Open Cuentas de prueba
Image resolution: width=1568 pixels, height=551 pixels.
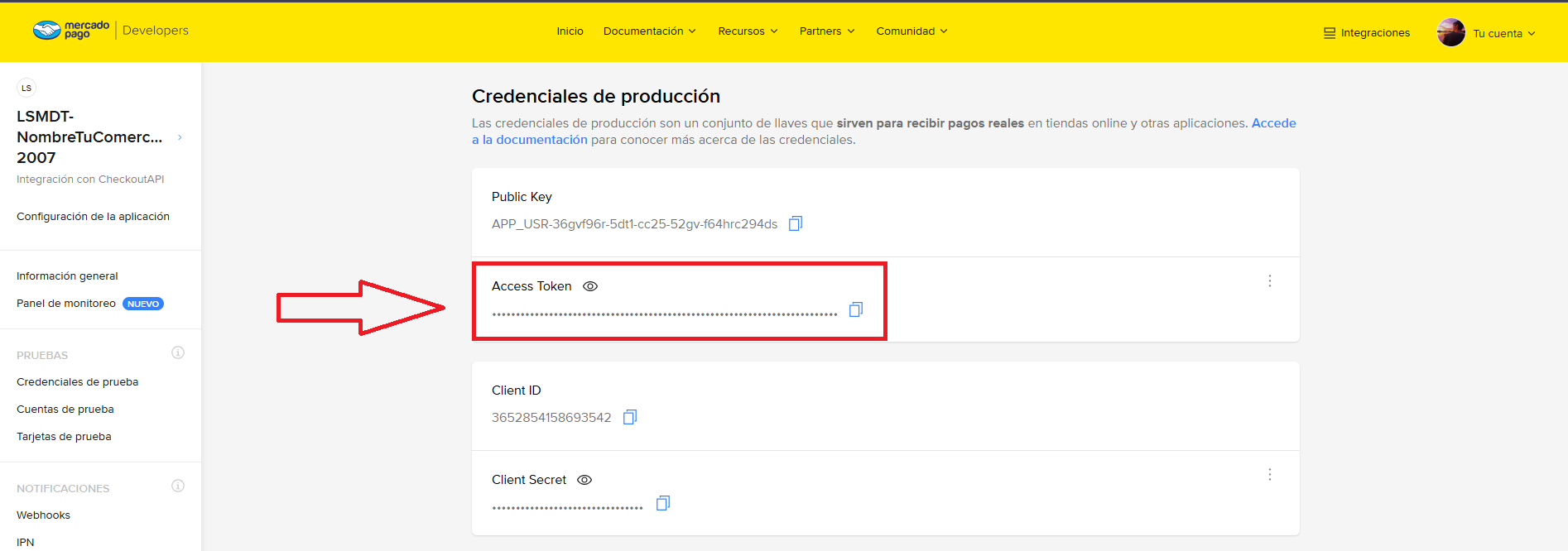[65, 410]
